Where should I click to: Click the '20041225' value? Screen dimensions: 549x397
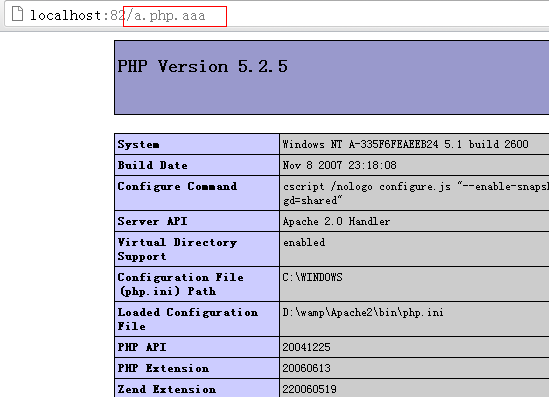coord(306,347)
